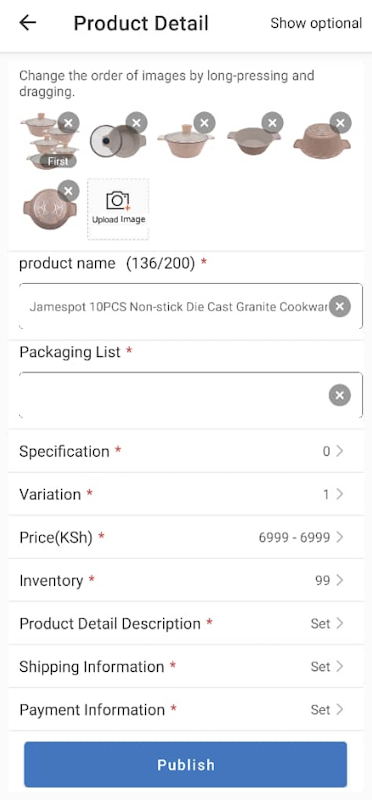
Task: Expand the Variation options
Action: pos(186,494)
